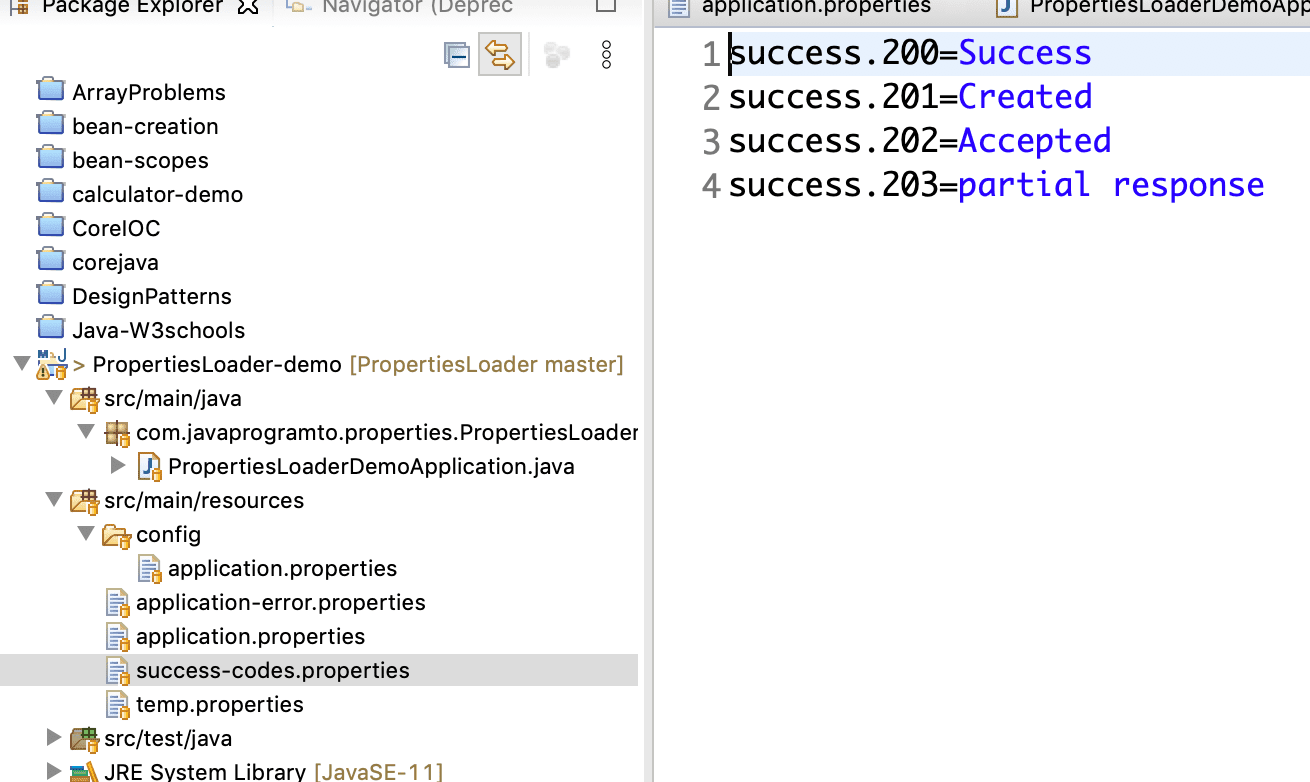This screenshot has height=782, width=1310.
Task: Open the Package Explorer view menu (three dots)
Action: click(x=607, y=55)
